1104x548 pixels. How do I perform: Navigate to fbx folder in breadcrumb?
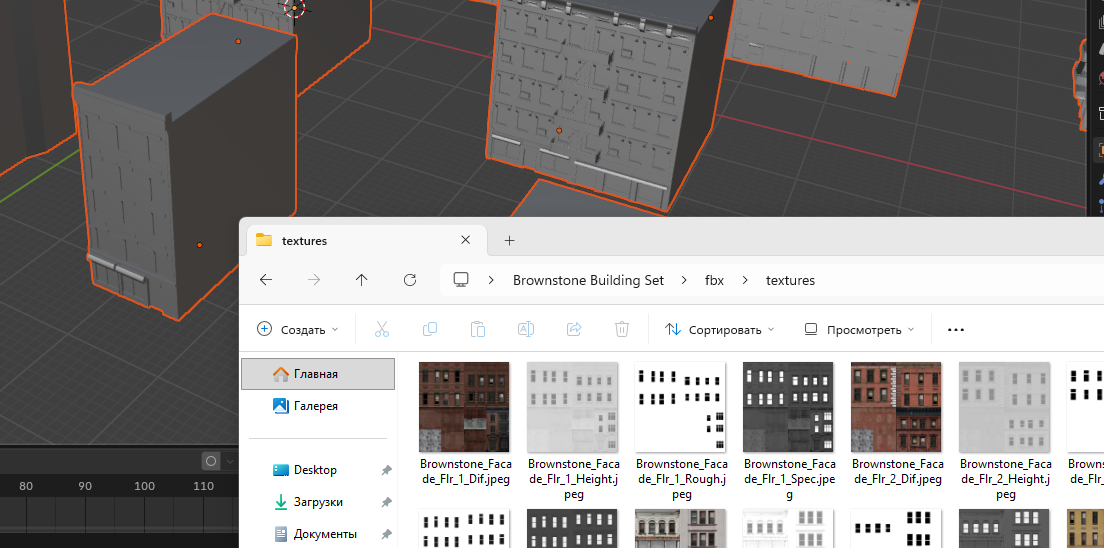click(714, 280)
